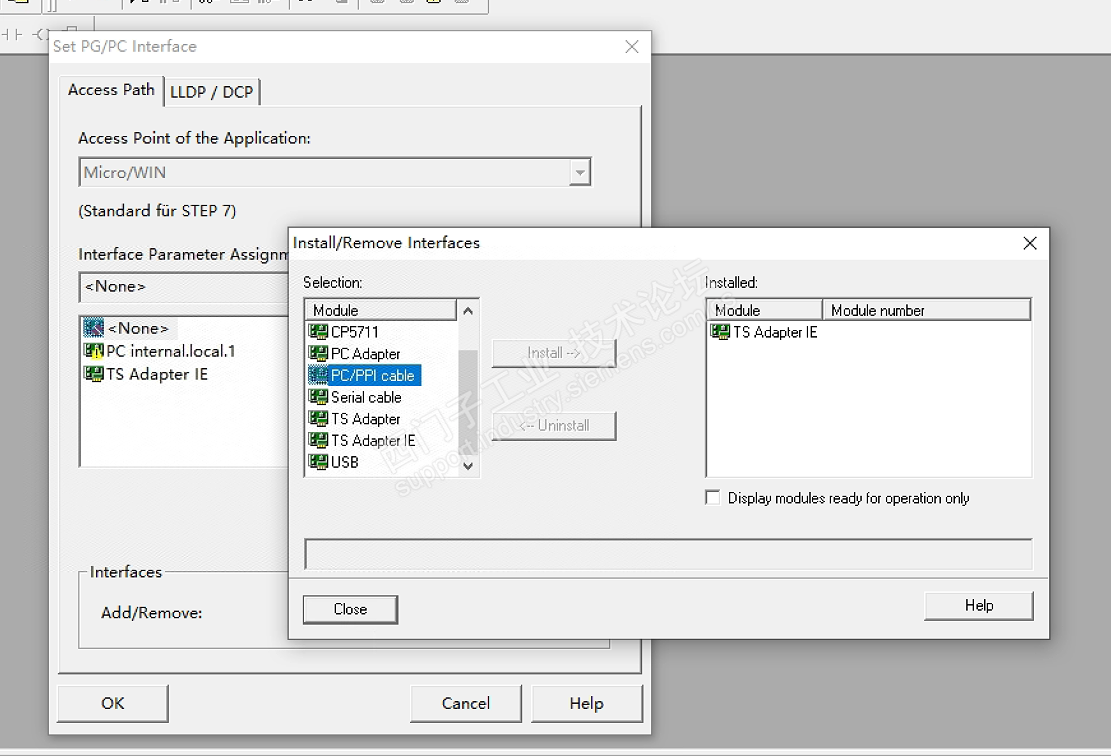Screen dimensions: 1111x756
Task: Close Set PG/PC Interface window with X
Action: click(632, 47)
